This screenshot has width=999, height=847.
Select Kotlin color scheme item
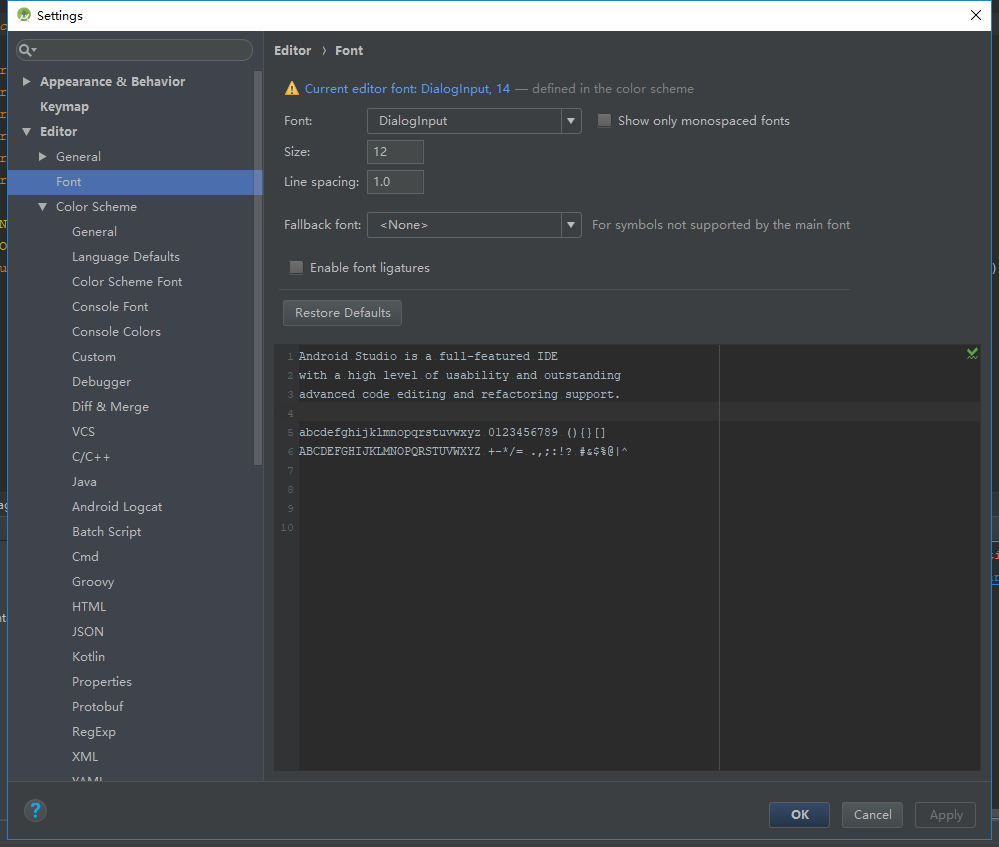pos(88,656)
